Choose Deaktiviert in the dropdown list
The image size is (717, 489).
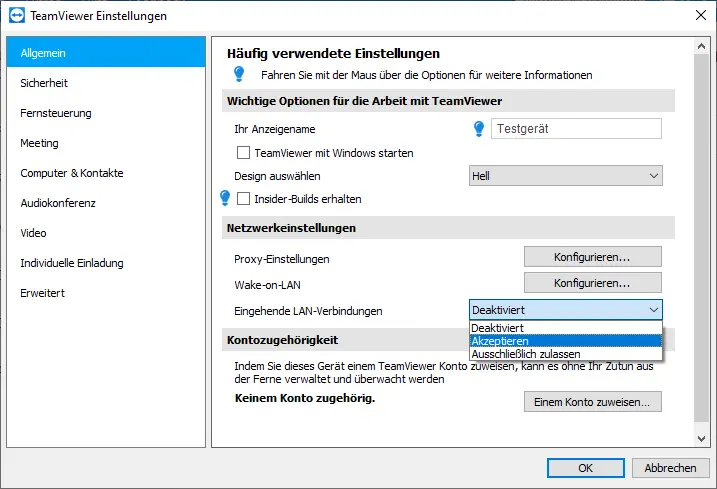(566, 328)
